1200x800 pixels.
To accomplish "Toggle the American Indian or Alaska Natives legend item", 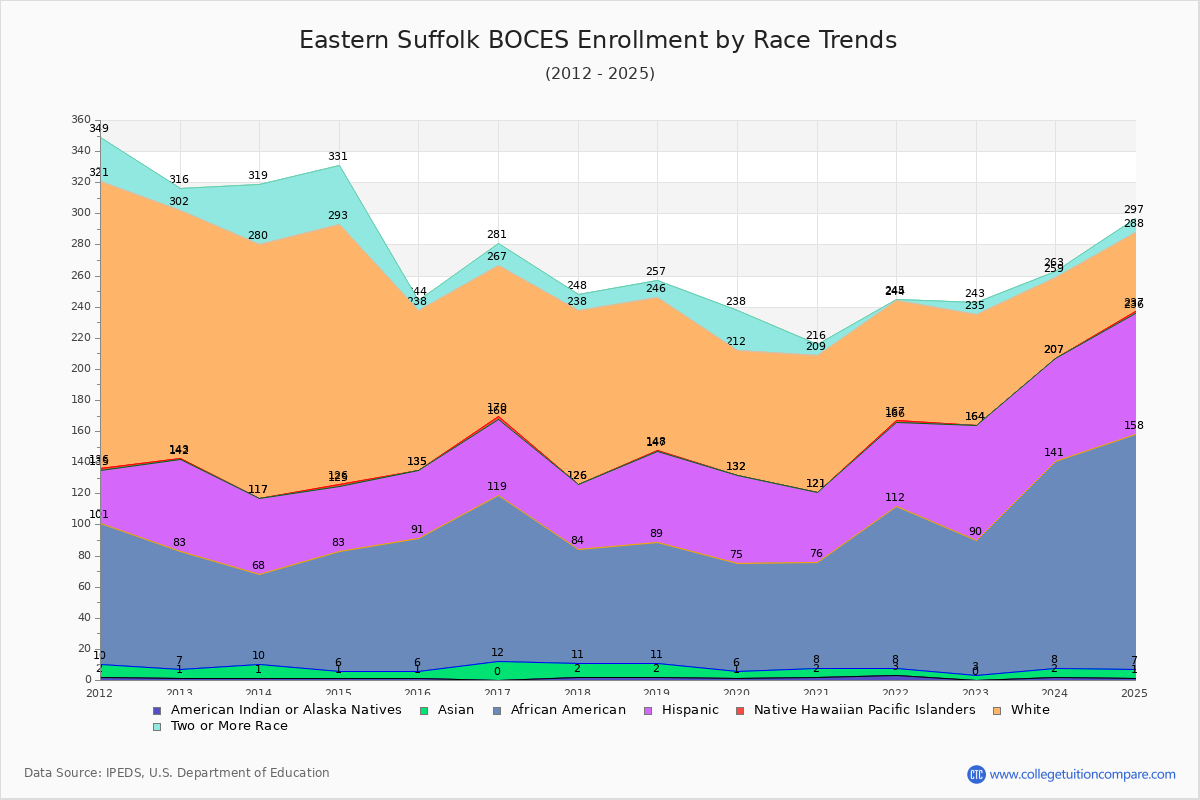I will (277, 710).
